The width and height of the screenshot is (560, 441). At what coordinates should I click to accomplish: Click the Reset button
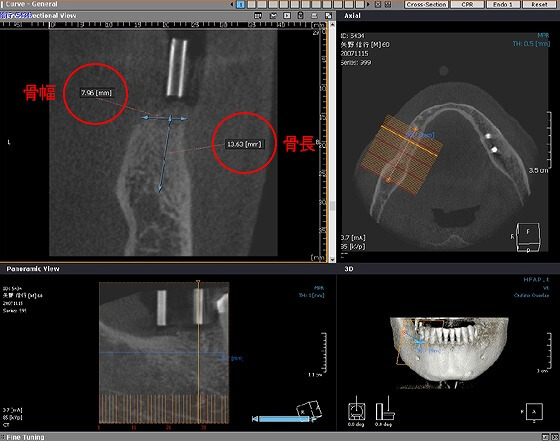coord(539,4)
